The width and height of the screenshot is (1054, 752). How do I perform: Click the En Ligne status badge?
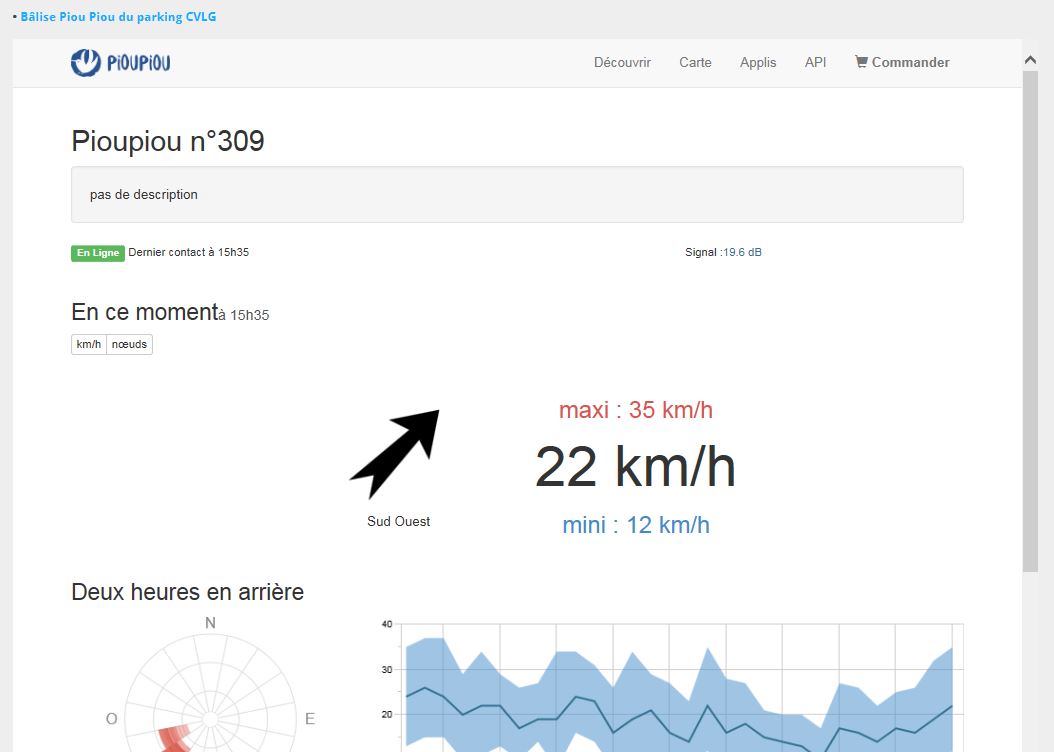click(97, 253)
